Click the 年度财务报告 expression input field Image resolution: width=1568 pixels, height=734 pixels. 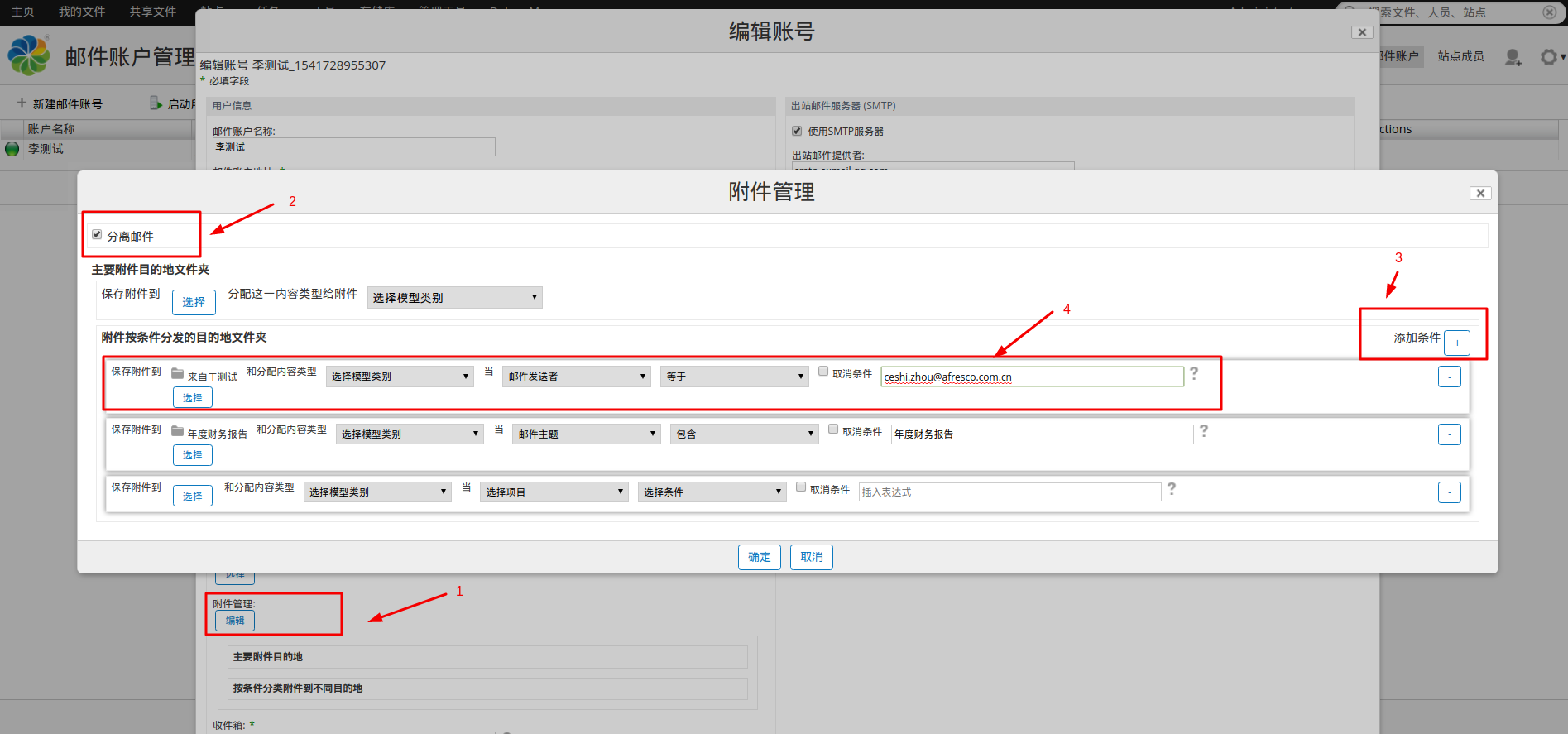1043,434
